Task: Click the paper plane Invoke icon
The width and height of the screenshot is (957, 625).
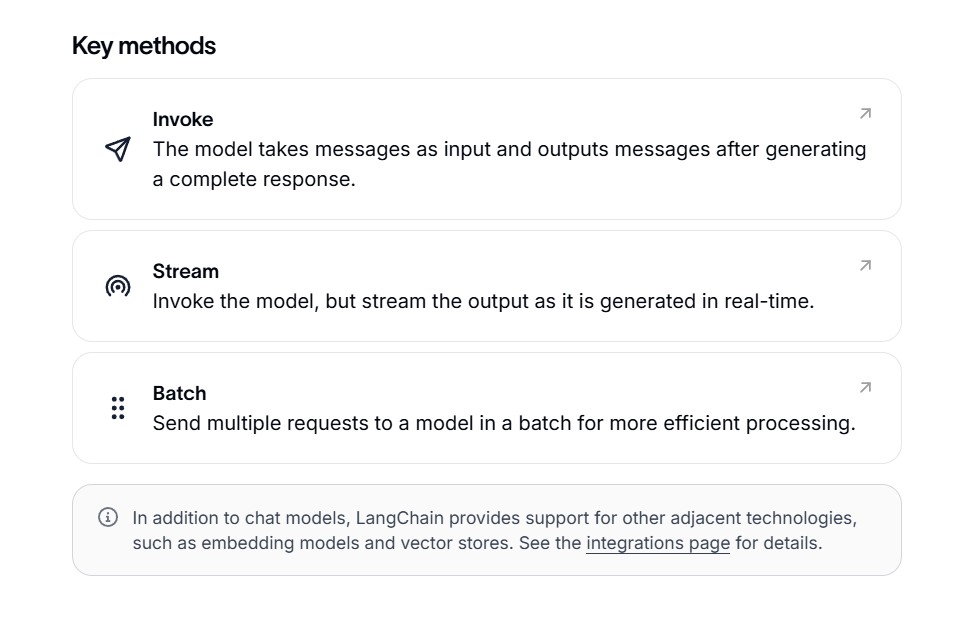Action: coord(118,149)
